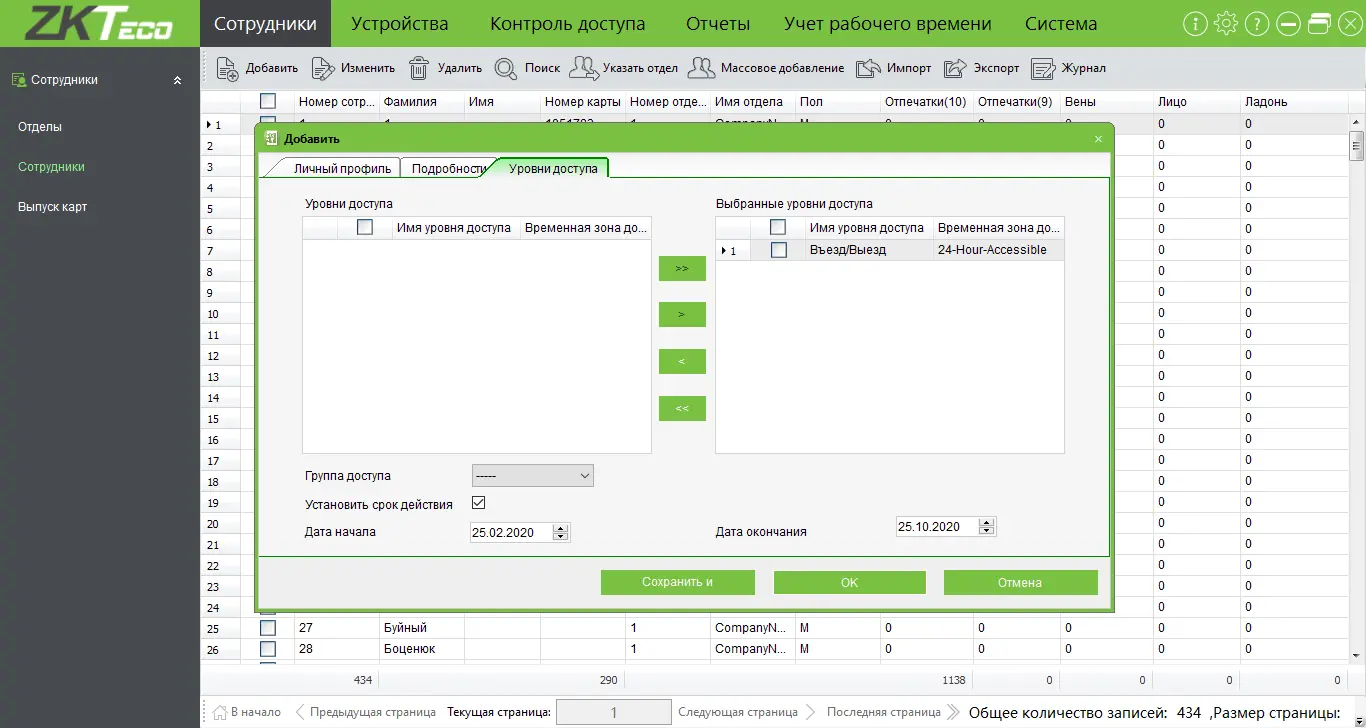This screenshot has height=728, width=1366.
Task: Click the Удалить (Delete) trash icon
Action: coord(419,68)
